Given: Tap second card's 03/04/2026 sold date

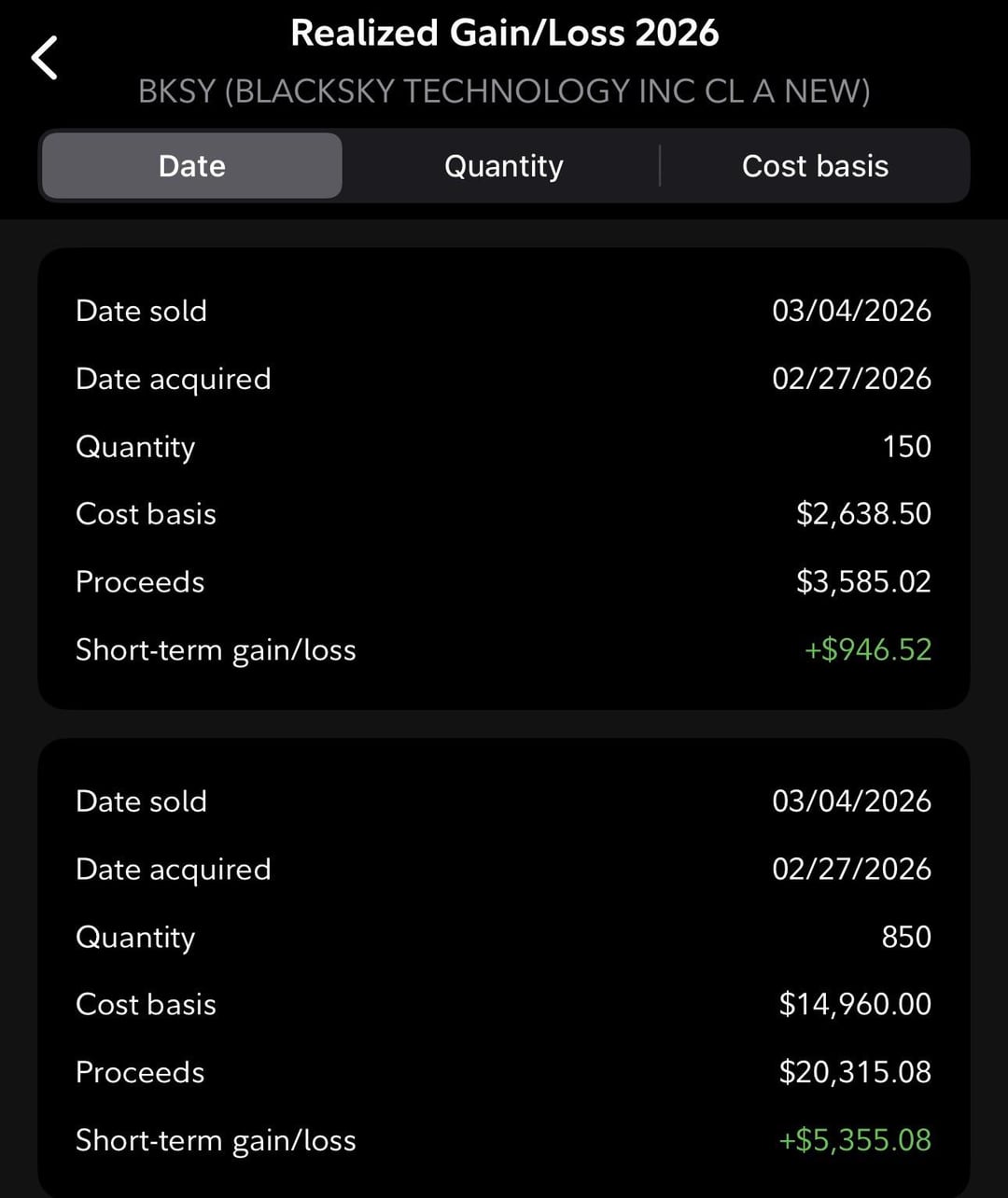Looking at the screenshot, I should coord(851,801).
